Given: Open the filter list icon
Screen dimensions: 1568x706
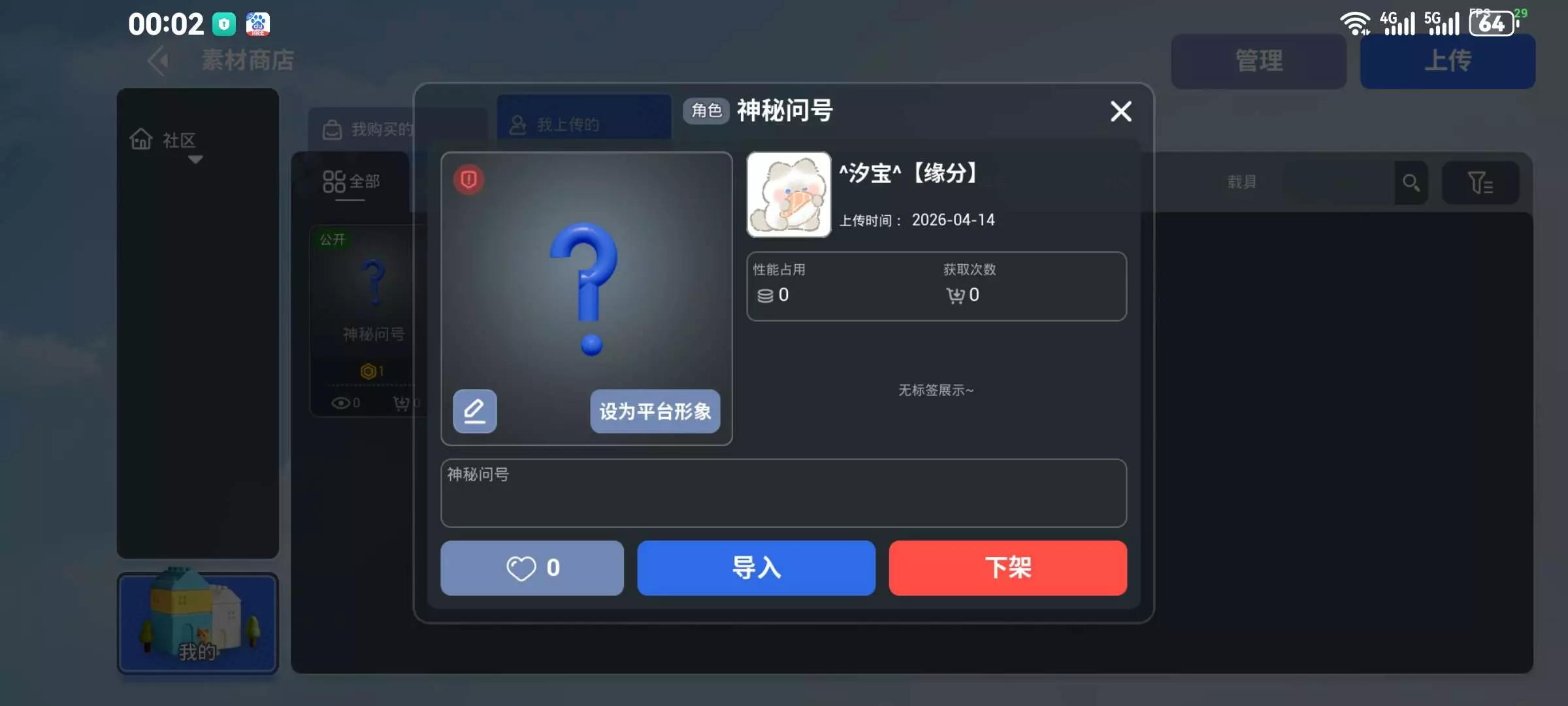Looking at the screenshot, I should point(1480,183).
